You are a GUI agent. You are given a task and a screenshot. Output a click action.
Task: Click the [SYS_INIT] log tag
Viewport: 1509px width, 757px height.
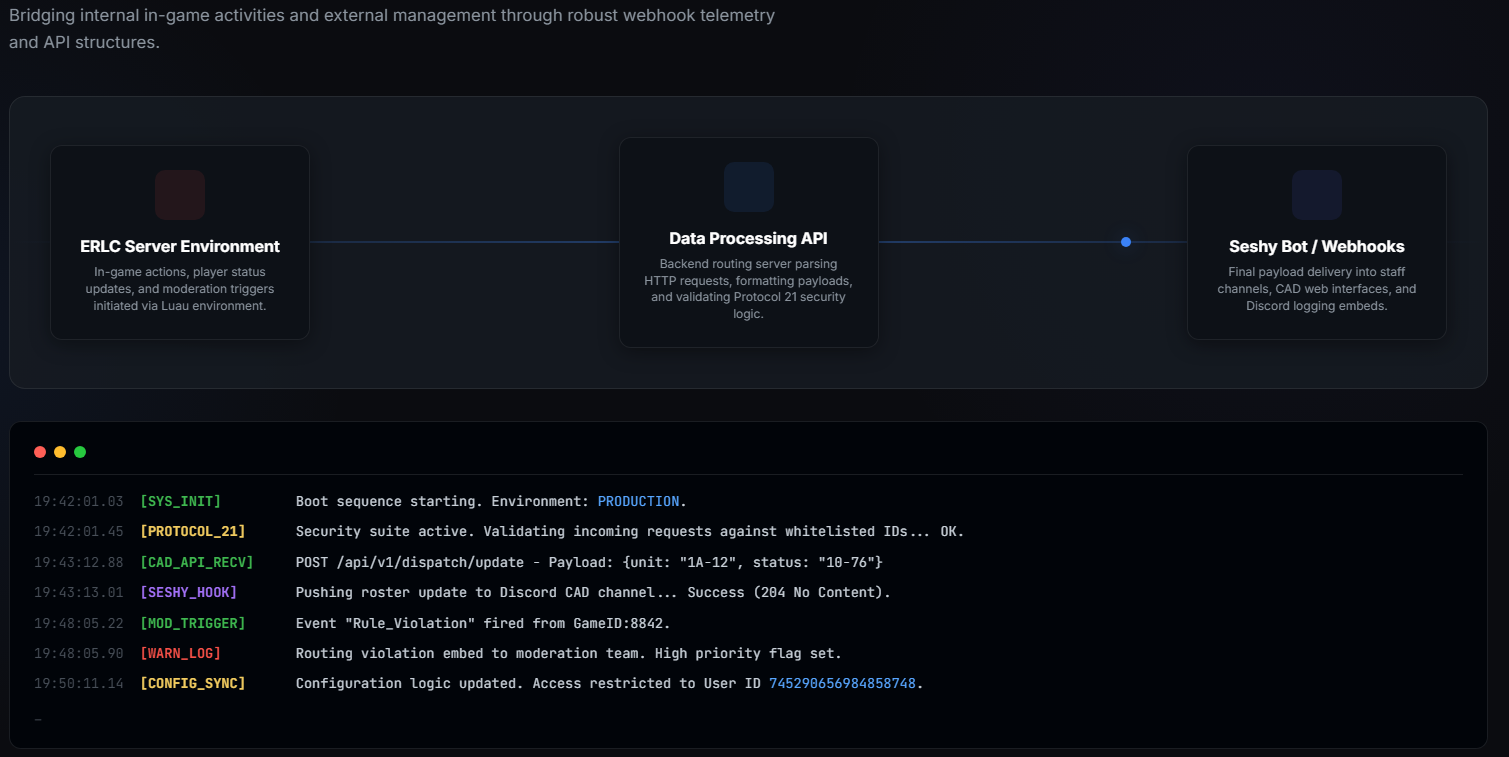coord(181,501)
